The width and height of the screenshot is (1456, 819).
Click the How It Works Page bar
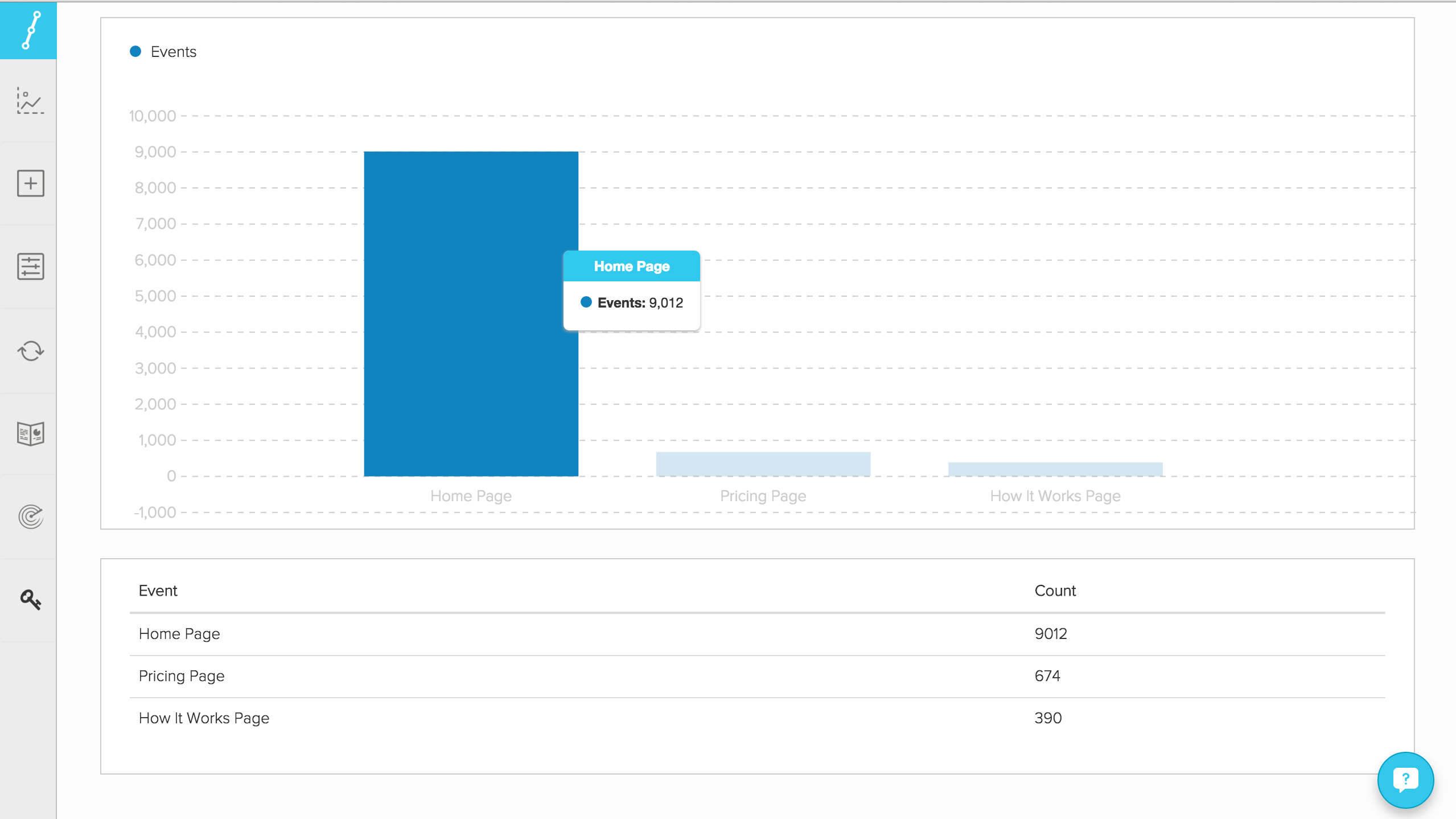(x=1055, y=469)
